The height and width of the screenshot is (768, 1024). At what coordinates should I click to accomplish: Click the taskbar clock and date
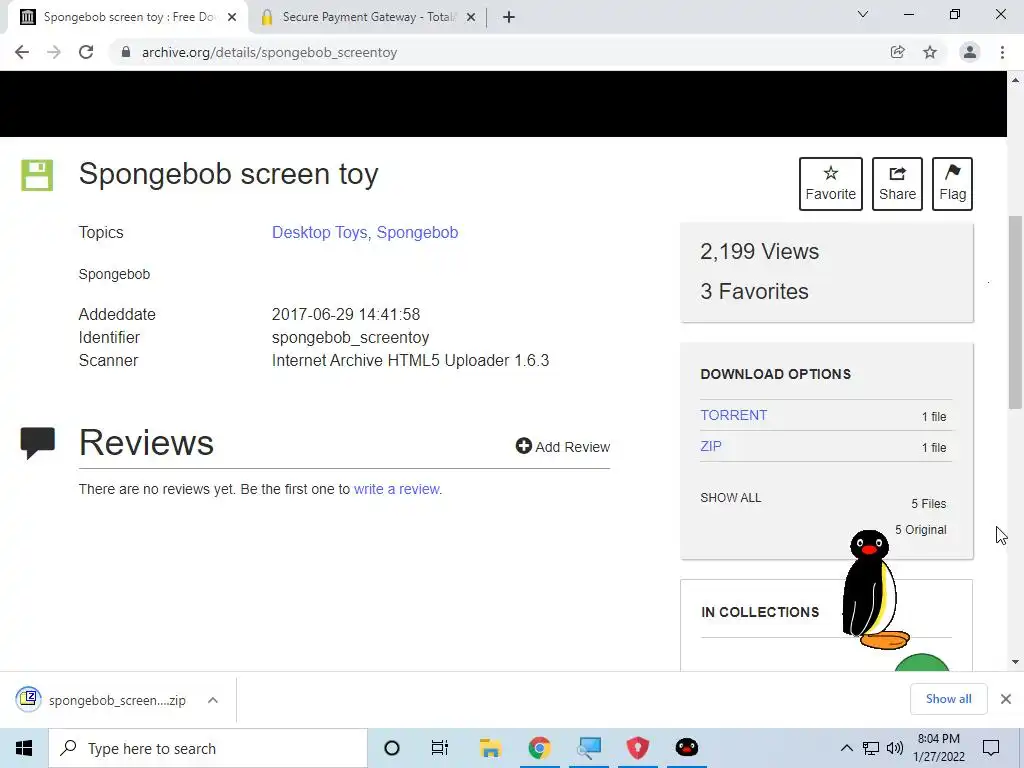pyautogui.click(x=938, y=748)
